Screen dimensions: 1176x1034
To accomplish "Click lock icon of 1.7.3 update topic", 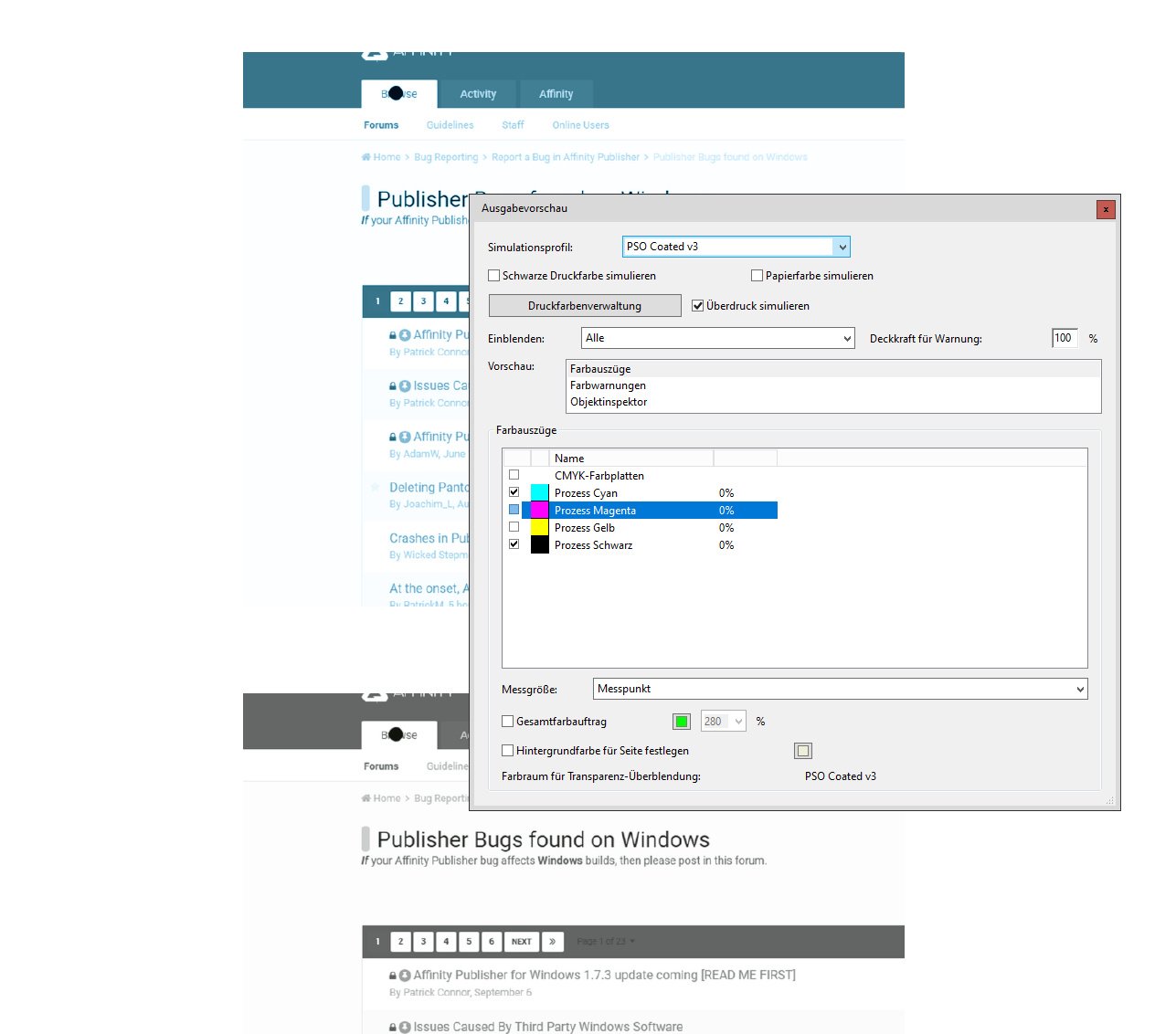I will pos(393,976).
